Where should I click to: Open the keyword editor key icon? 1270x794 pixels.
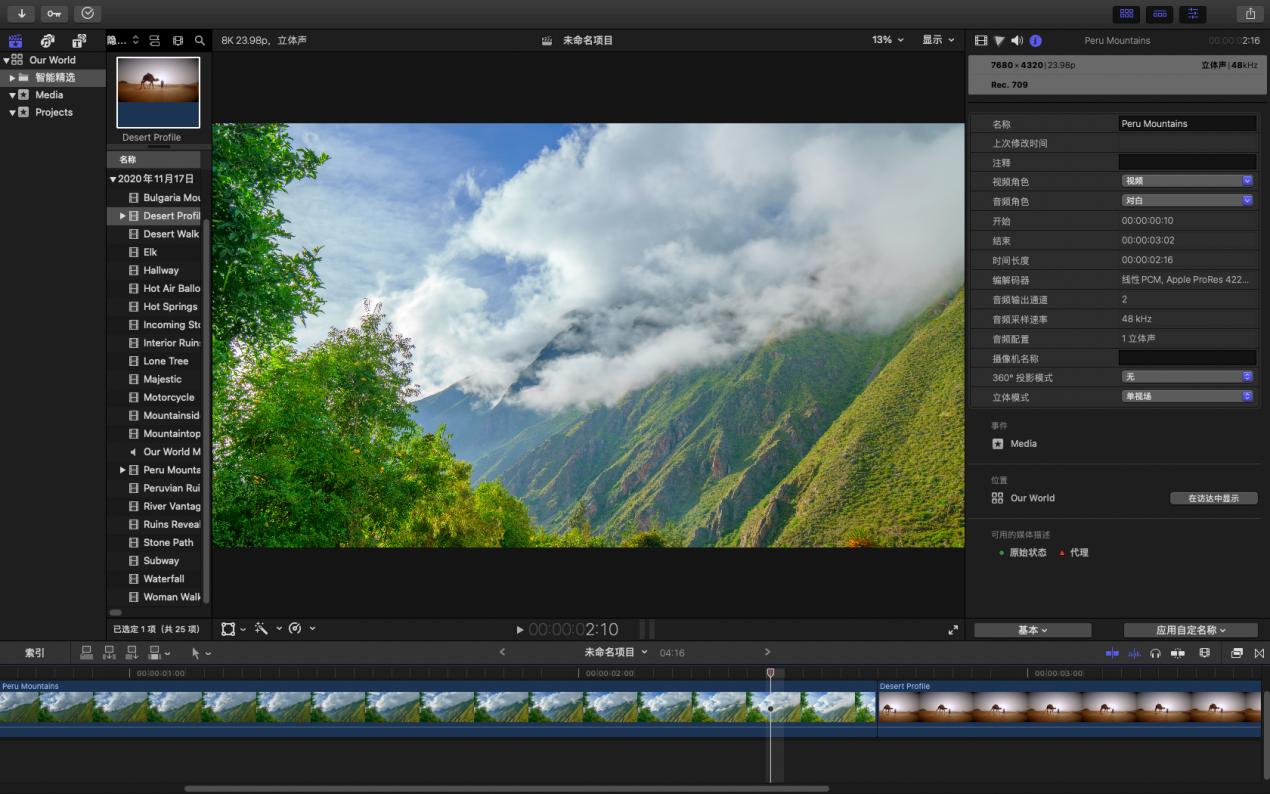54,13
